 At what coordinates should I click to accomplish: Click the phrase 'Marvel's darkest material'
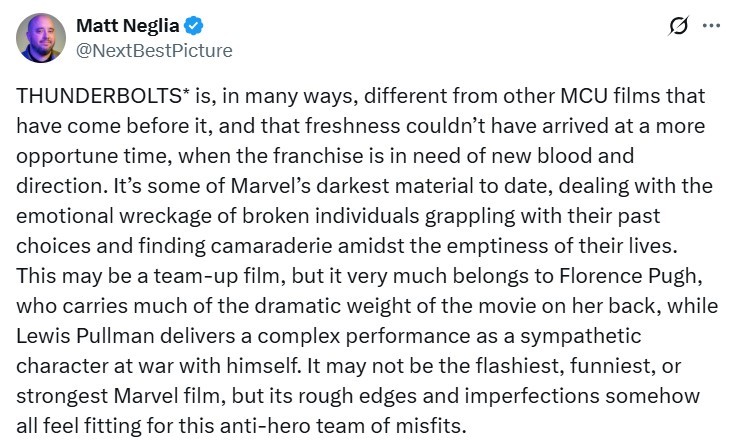353,186
